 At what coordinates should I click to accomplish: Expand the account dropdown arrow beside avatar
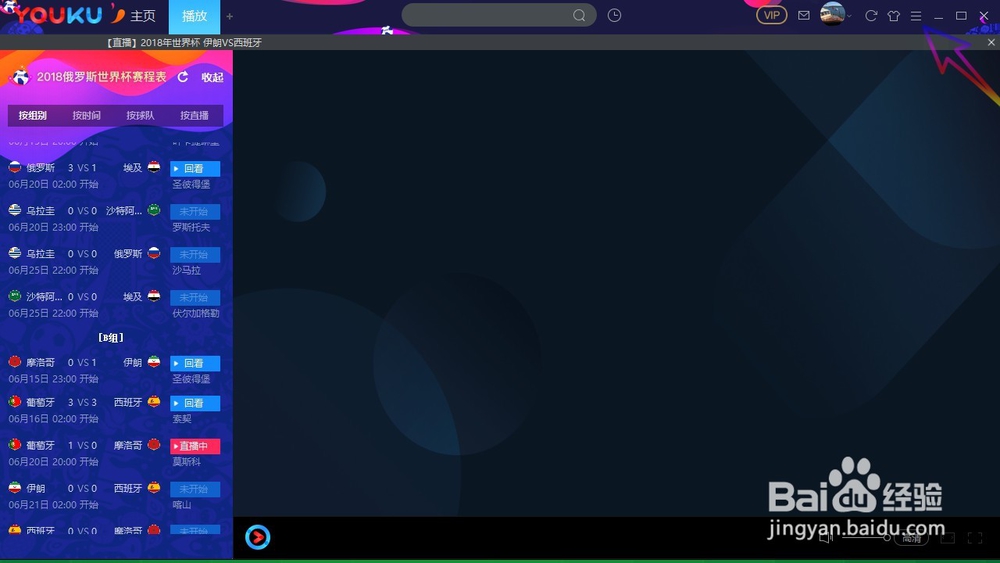pos(849,17)
